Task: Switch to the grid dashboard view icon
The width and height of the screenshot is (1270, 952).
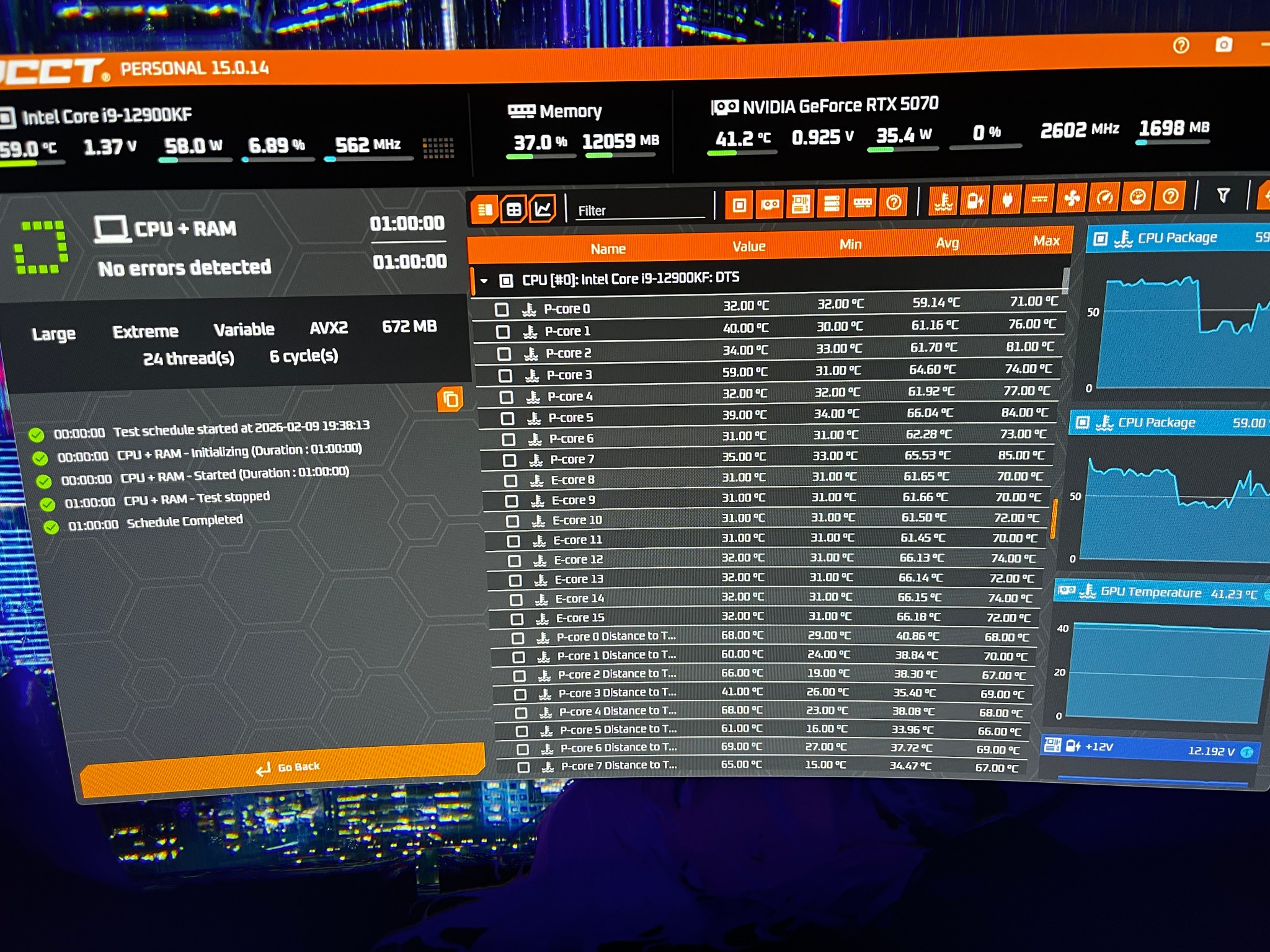Action: coord(514,209)
